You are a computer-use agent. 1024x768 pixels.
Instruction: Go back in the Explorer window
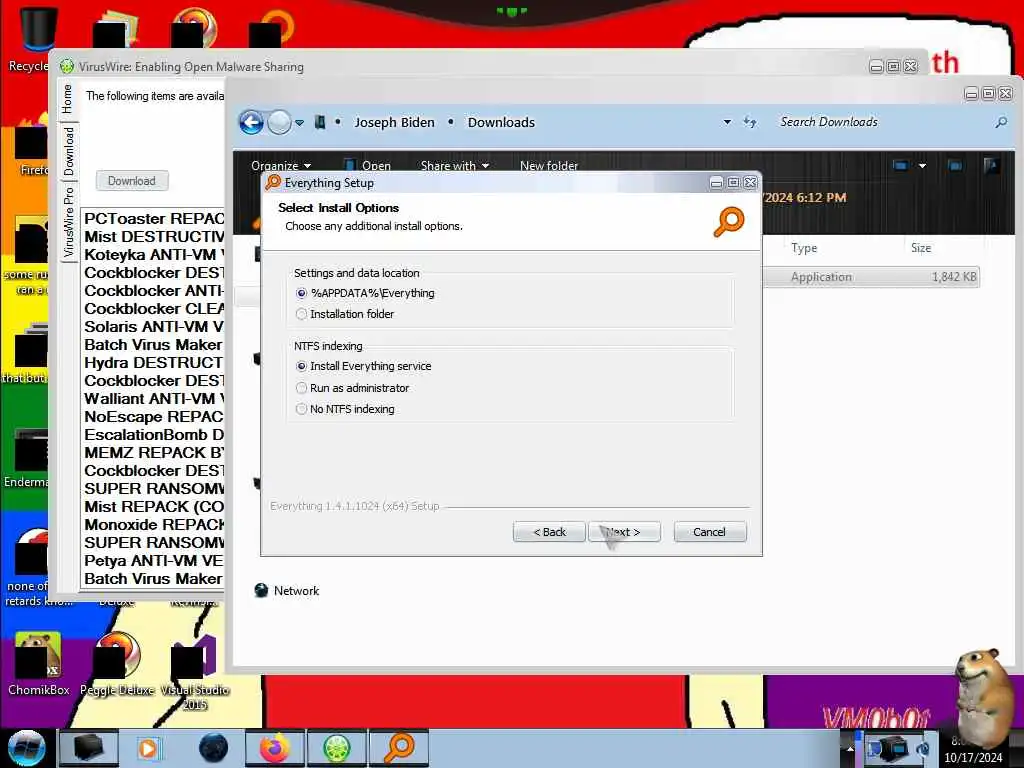tap(251, 122)
